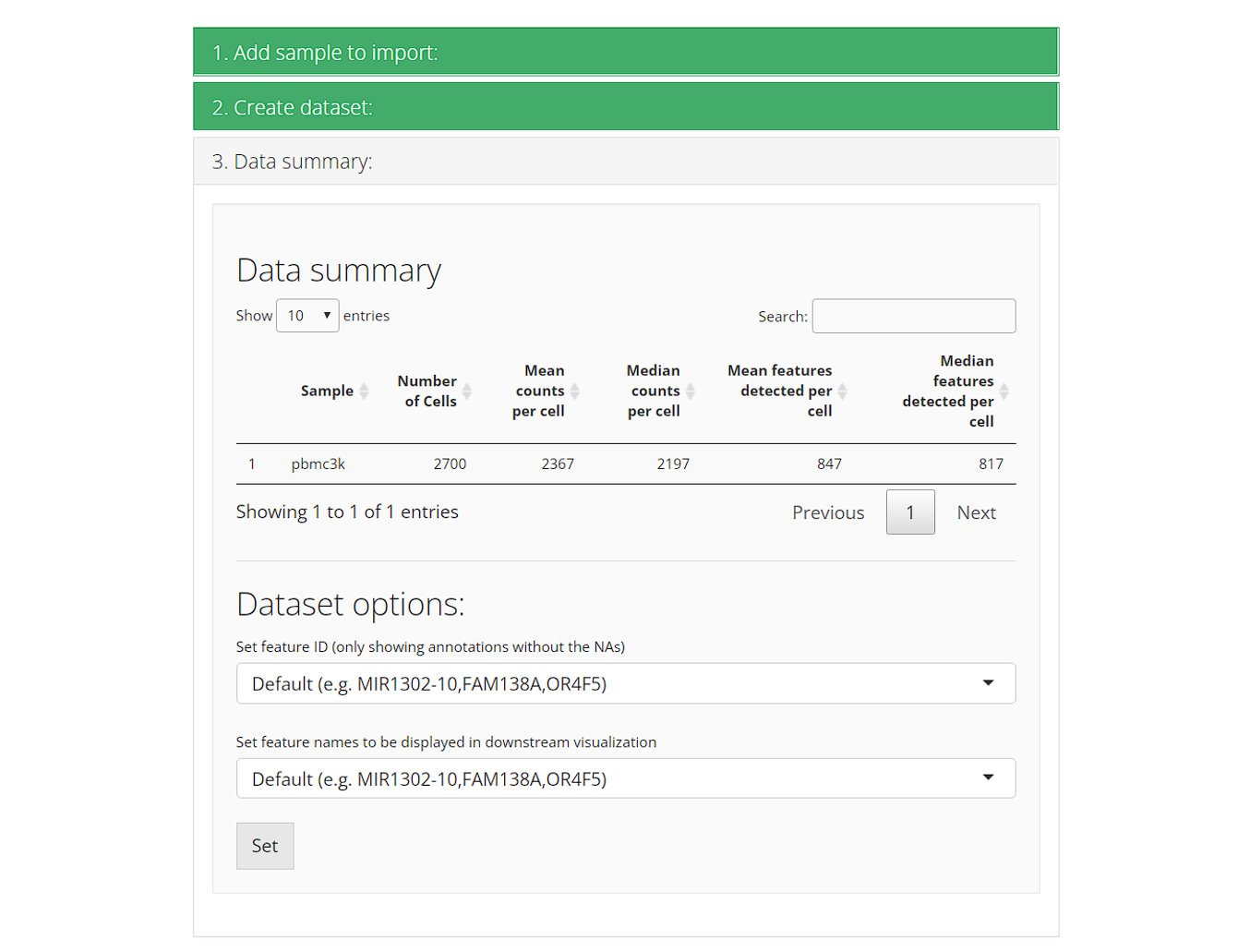The height and width of the screenshot is (952, 1250).
Task: Collapse the Data summary section header
Action: tap(625, 162)
